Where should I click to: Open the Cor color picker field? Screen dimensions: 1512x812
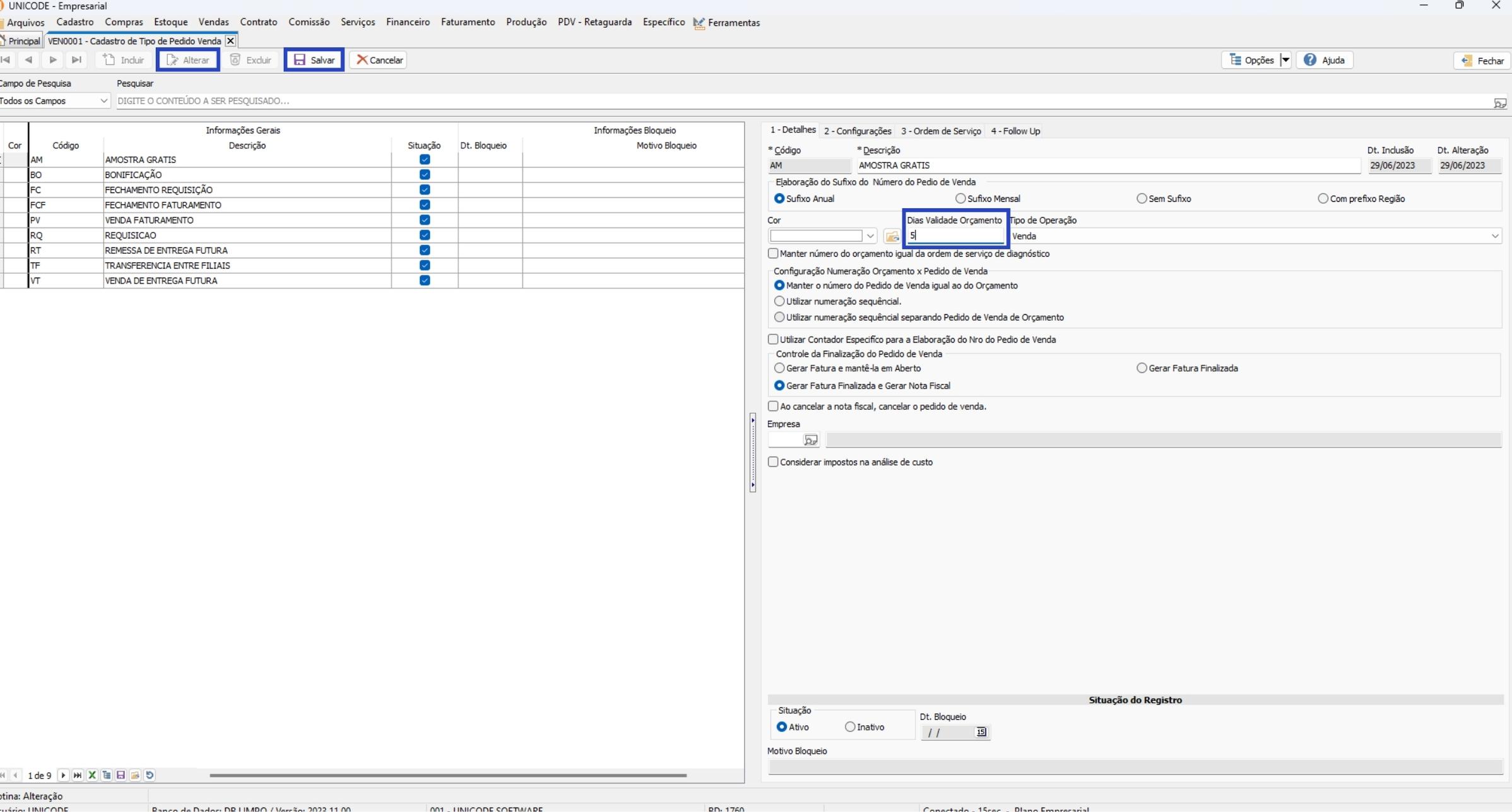[815, 236]
